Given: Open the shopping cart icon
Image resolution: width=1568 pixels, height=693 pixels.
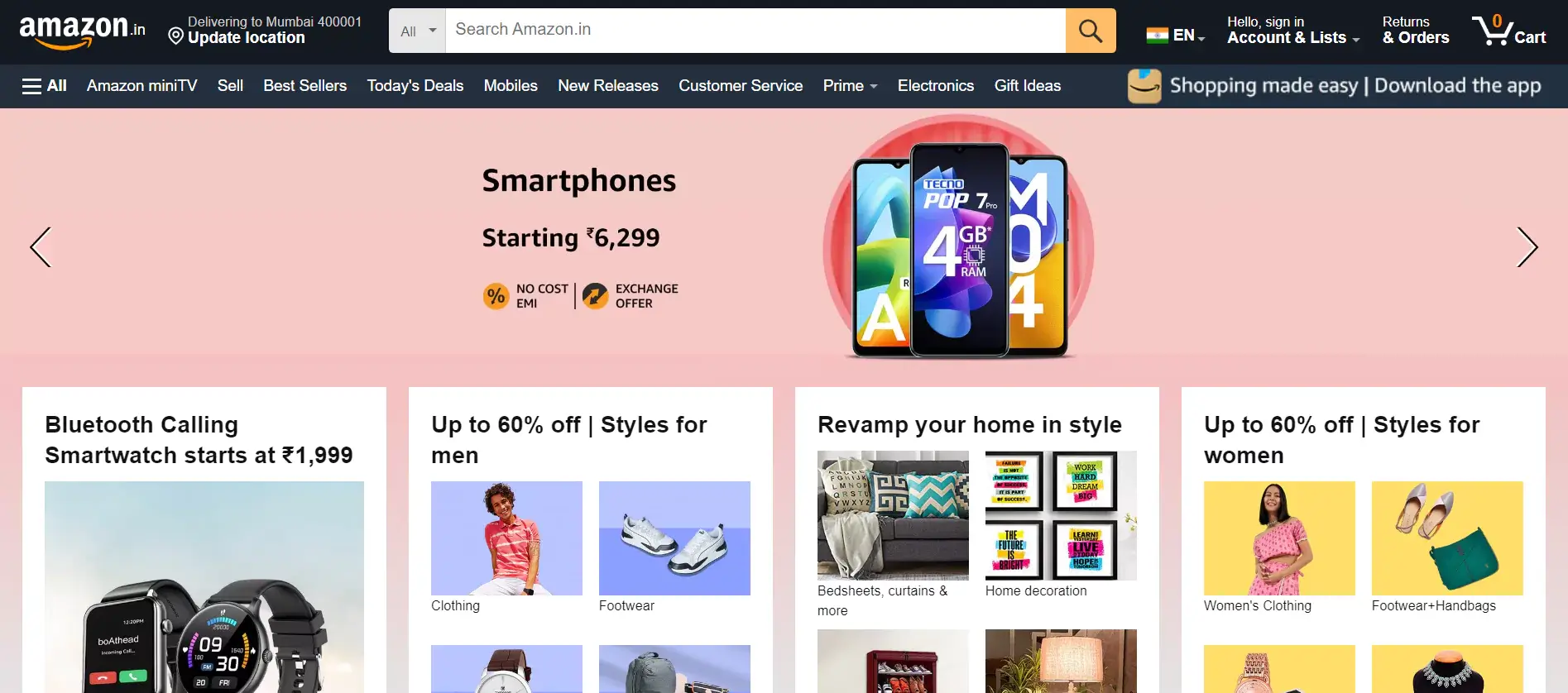Looking at the screenshot, I should point(1508,31).
